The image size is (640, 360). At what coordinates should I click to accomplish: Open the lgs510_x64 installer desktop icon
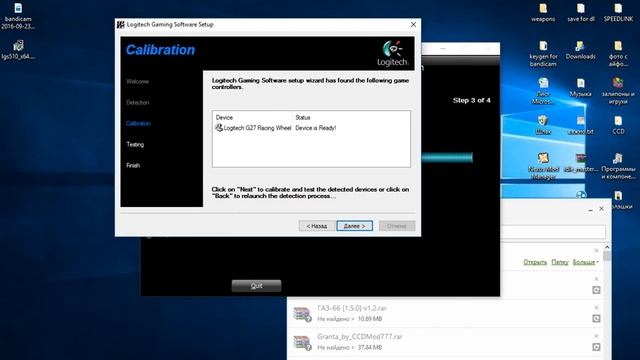tap(18, 50)
